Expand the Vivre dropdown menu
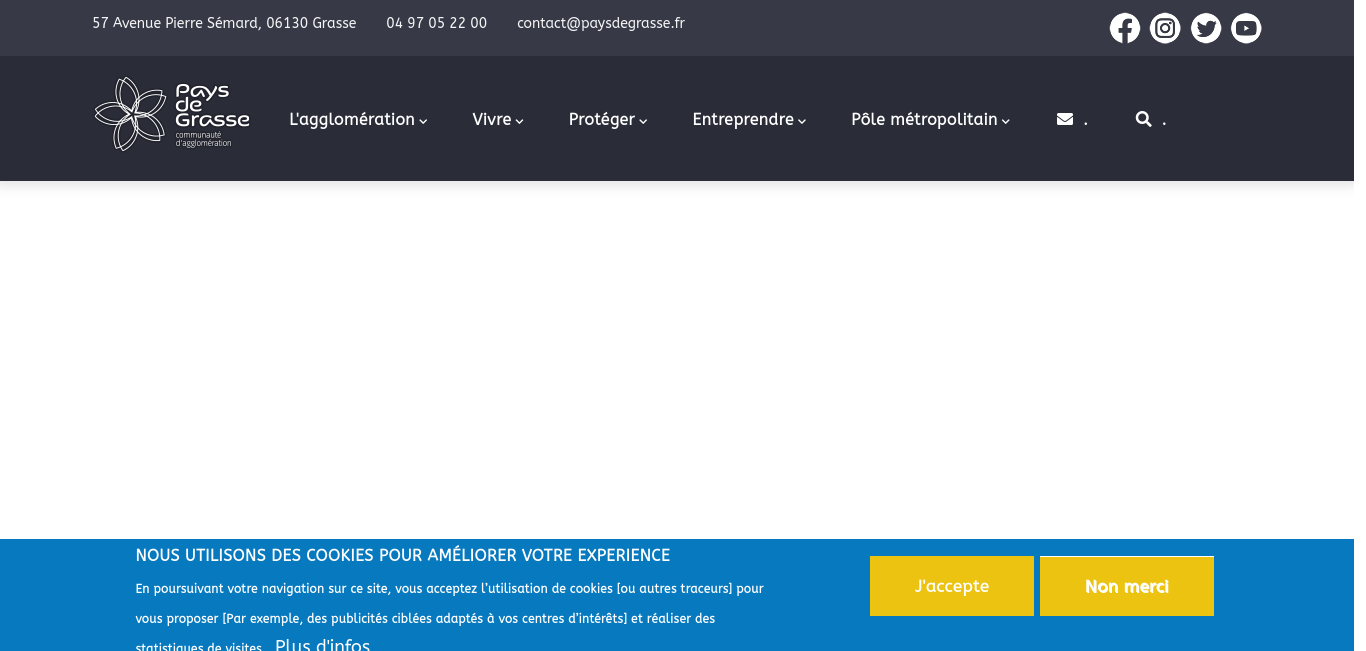The height and width of the screenshot is (651, 1366). point(498,119)
